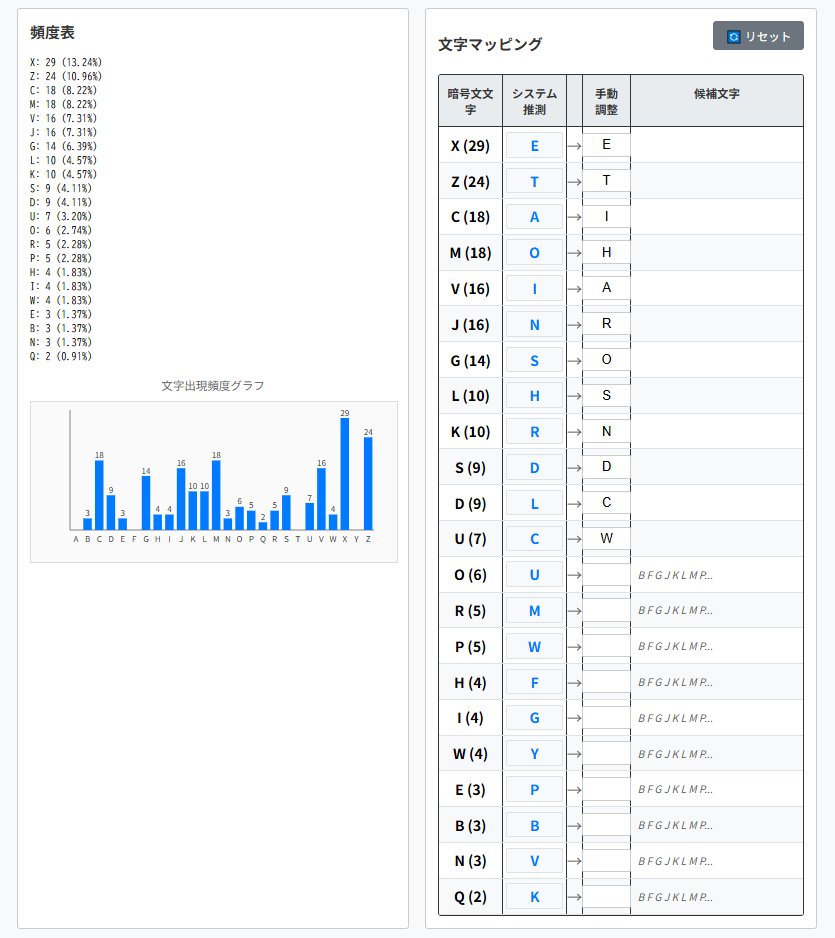
Task: Click the manual adjust field for Q (2)
Action: pyautogui.click(x=606, y=897)
